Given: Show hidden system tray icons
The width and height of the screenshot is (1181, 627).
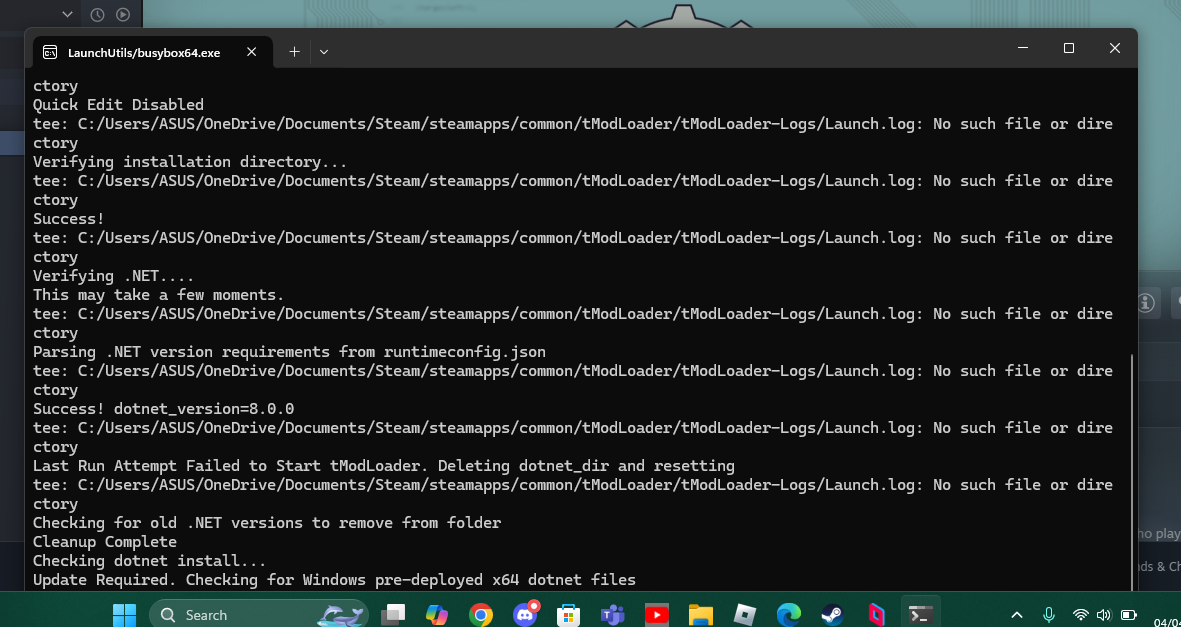Looking at the screenshot, I should (x=1016, y=615).
